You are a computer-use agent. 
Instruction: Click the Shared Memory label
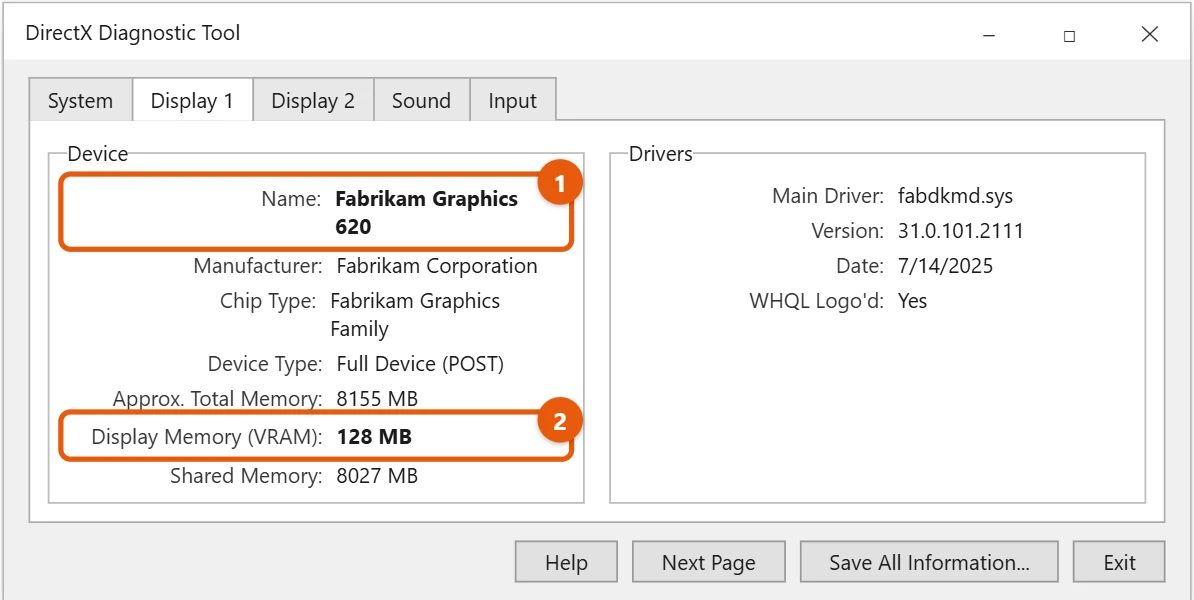(247, 477)
